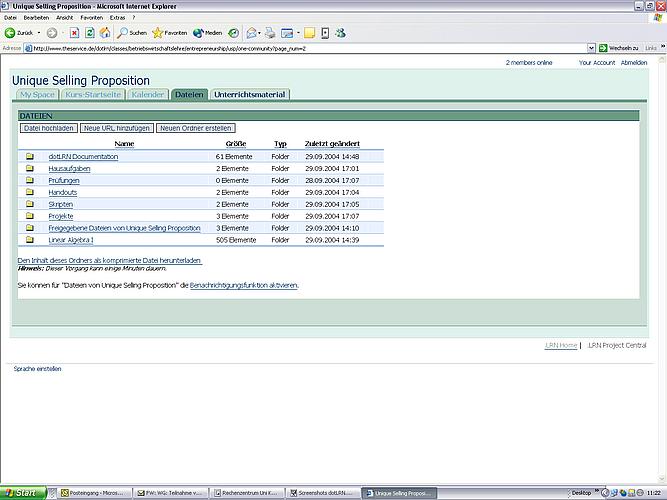Download folder contents as compressed file link
The width and height of the screenshot is (667, 500).
coord(109,260)
